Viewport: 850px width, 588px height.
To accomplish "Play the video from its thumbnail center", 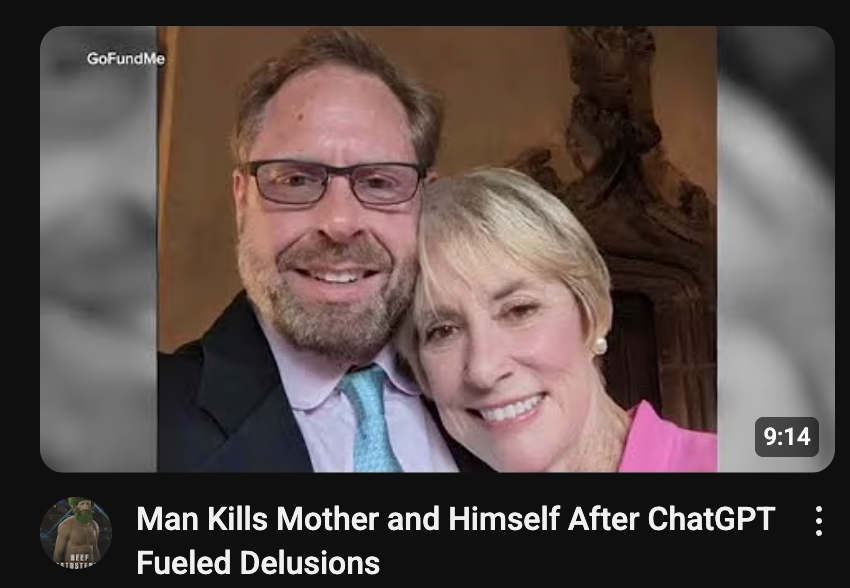I will [x=437, y=249].
